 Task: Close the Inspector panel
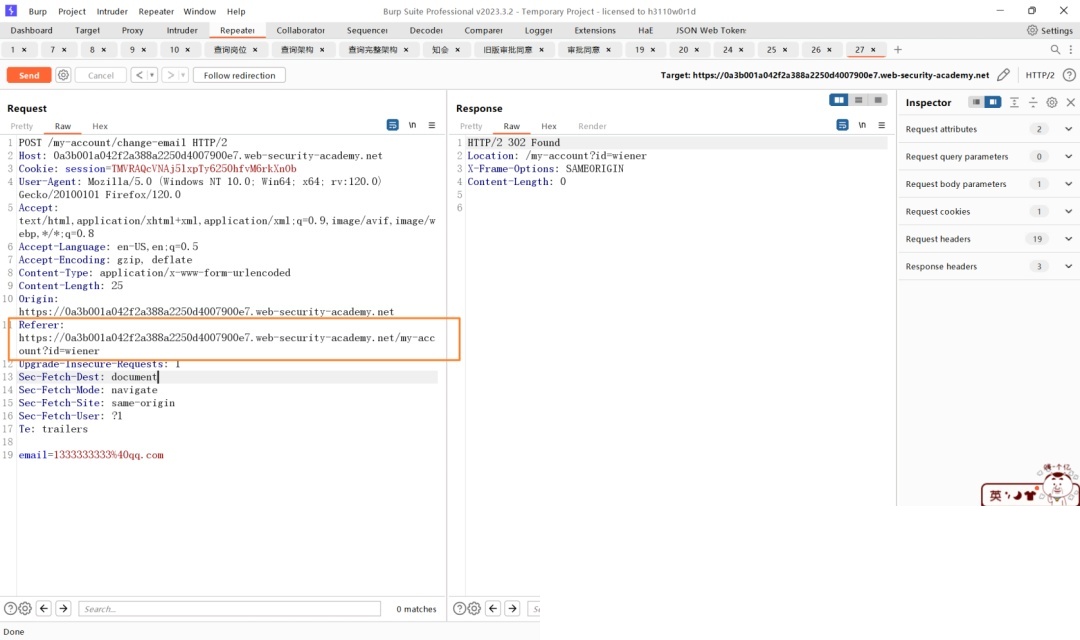[x=1070, y=102]
